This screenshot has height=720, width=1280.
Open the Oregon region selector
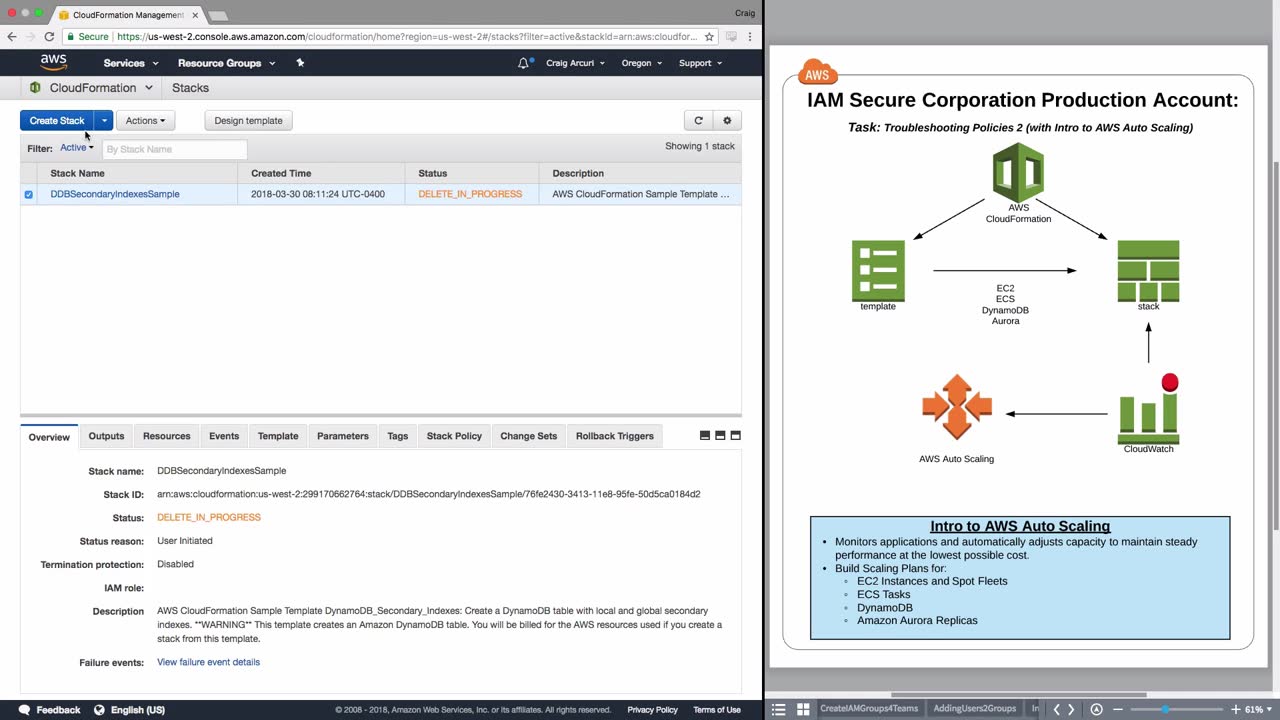(642, 63)
